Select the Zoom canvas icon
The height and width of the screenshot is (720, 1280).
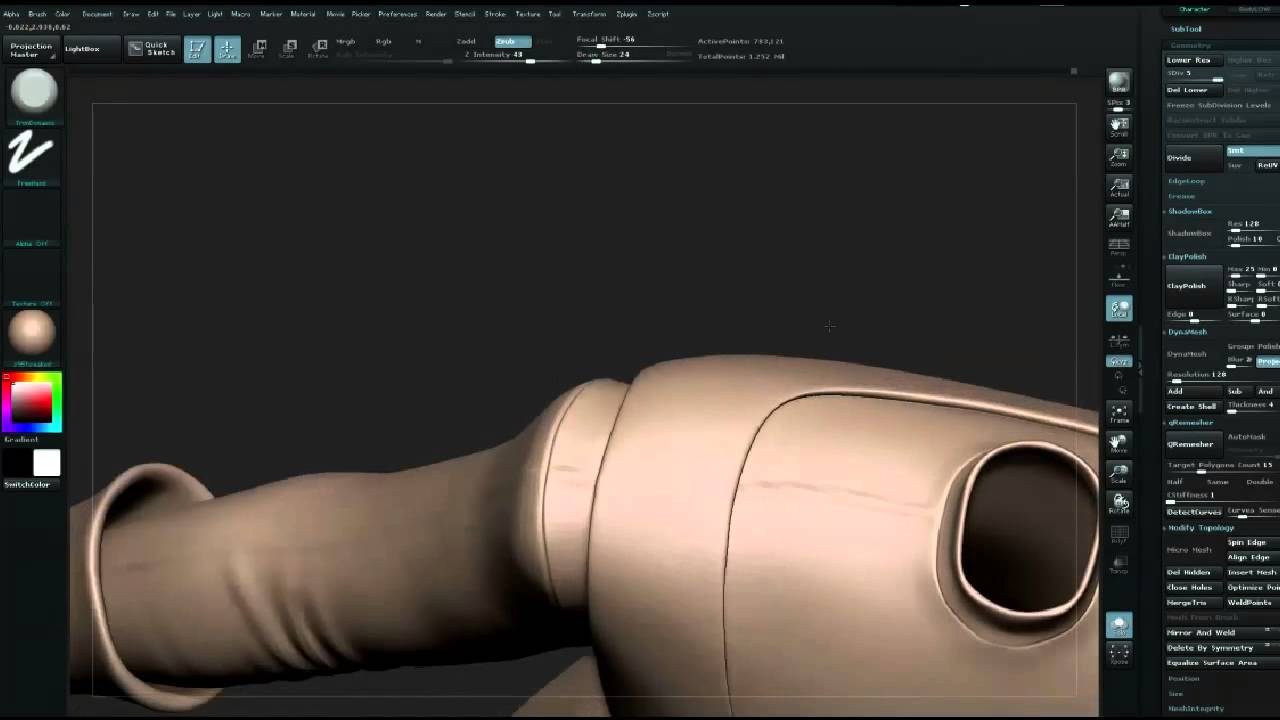tap(1119, 156)
